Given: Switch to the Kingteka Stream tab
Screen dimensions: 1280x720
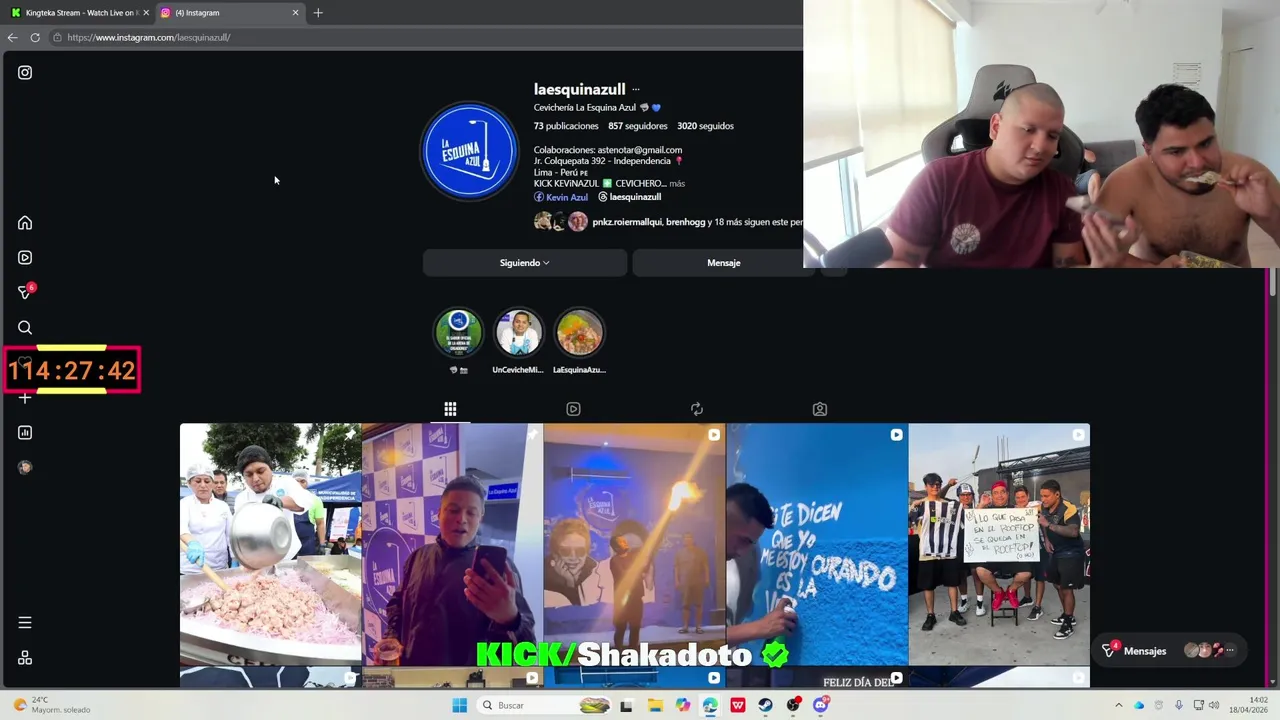Looking at the screenshot, I should click(x=79, y=12).
